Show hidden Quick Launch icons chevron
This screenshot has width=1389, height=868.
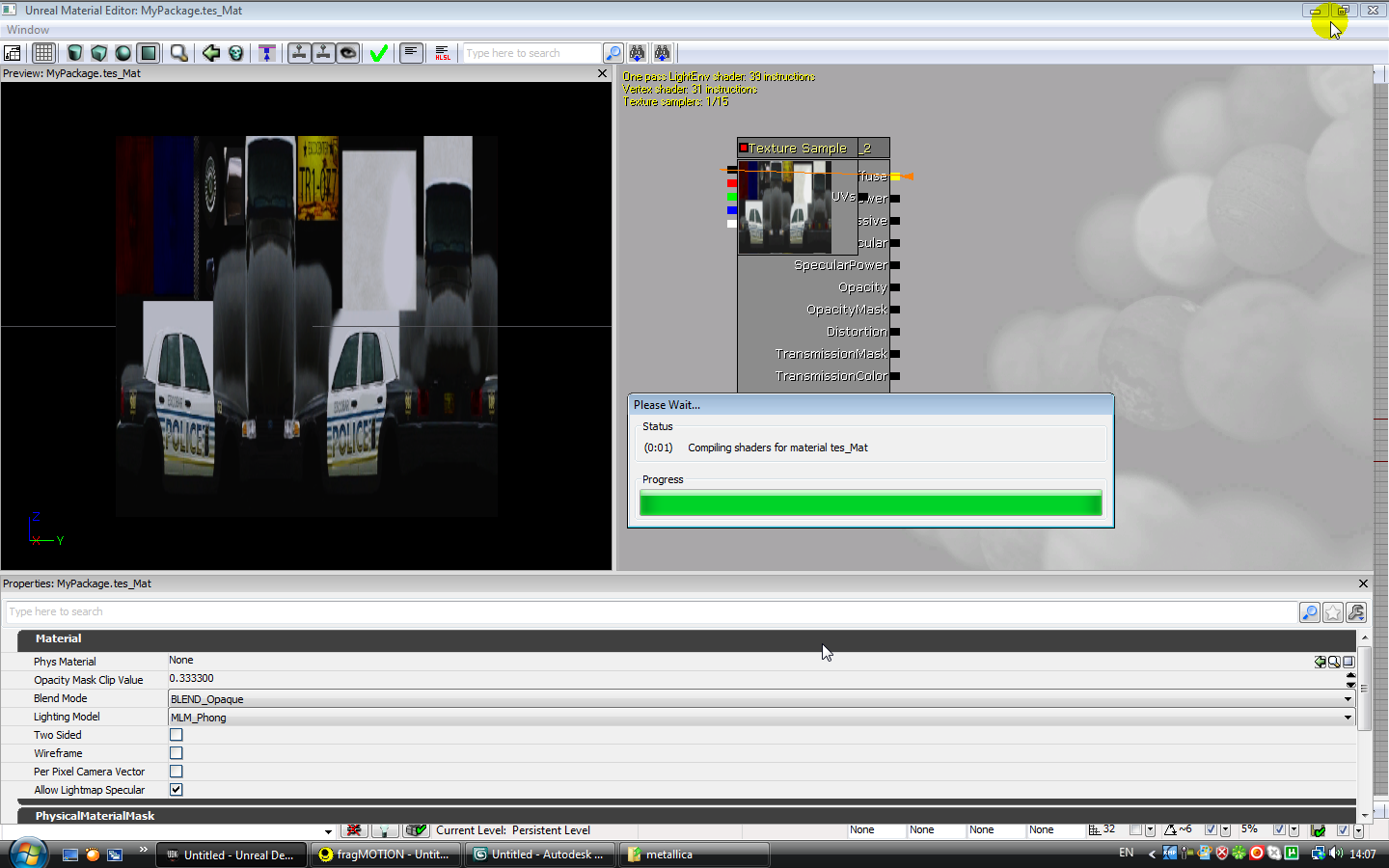pyautogui.click(x=144, y=850)
